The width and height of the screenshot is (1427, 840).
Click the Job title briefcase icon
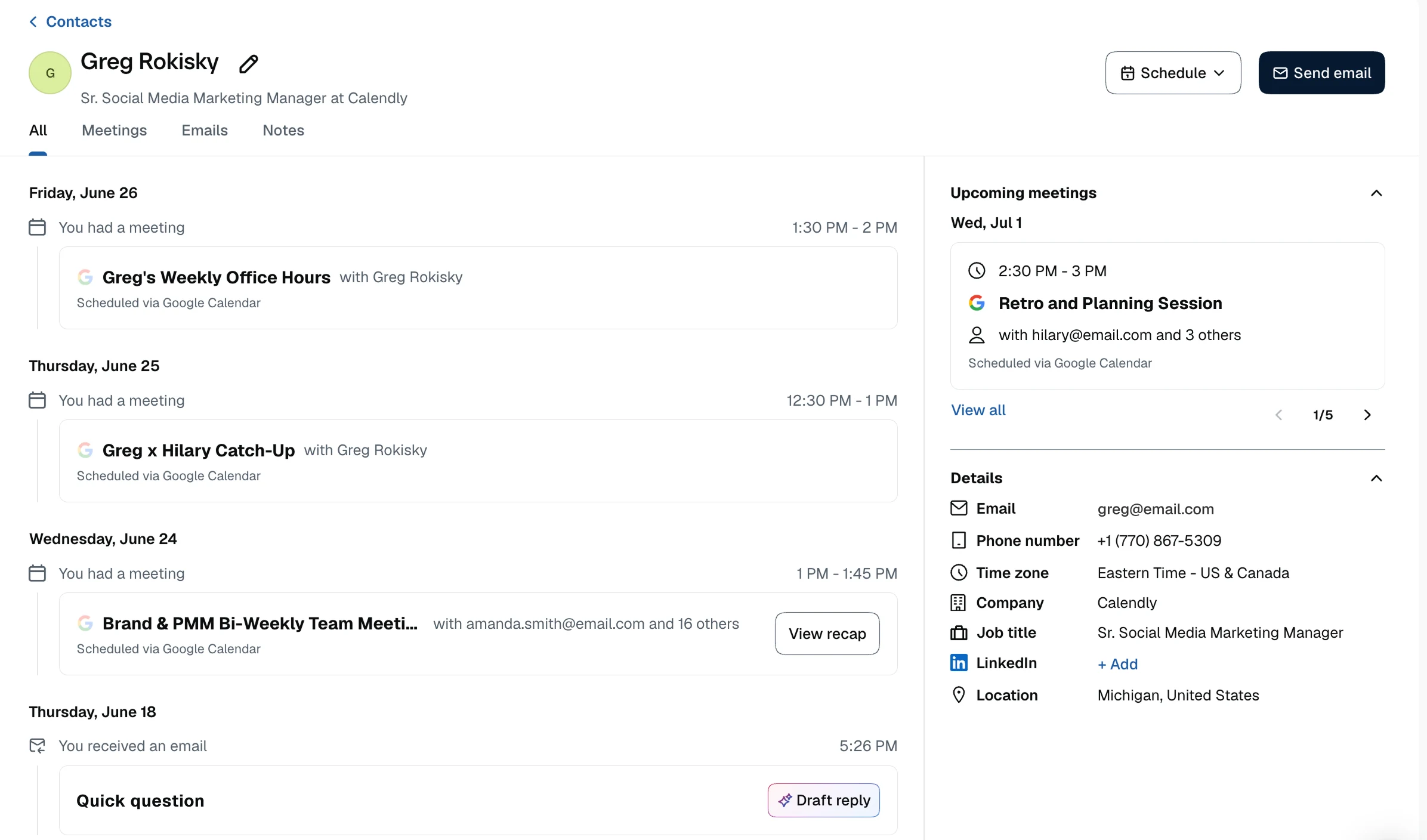pos(959,632)
